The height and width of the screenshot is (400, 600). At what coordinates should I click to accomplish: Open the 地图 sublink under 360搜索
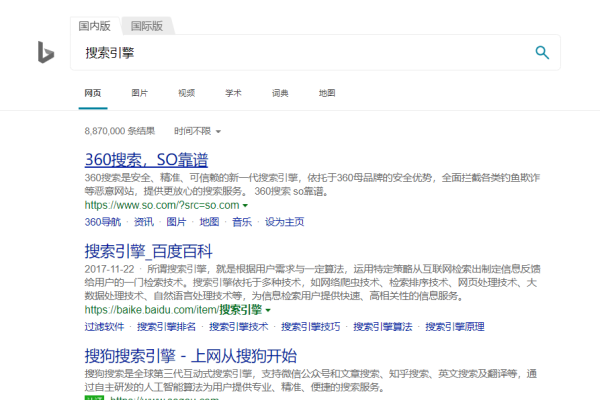209,222
